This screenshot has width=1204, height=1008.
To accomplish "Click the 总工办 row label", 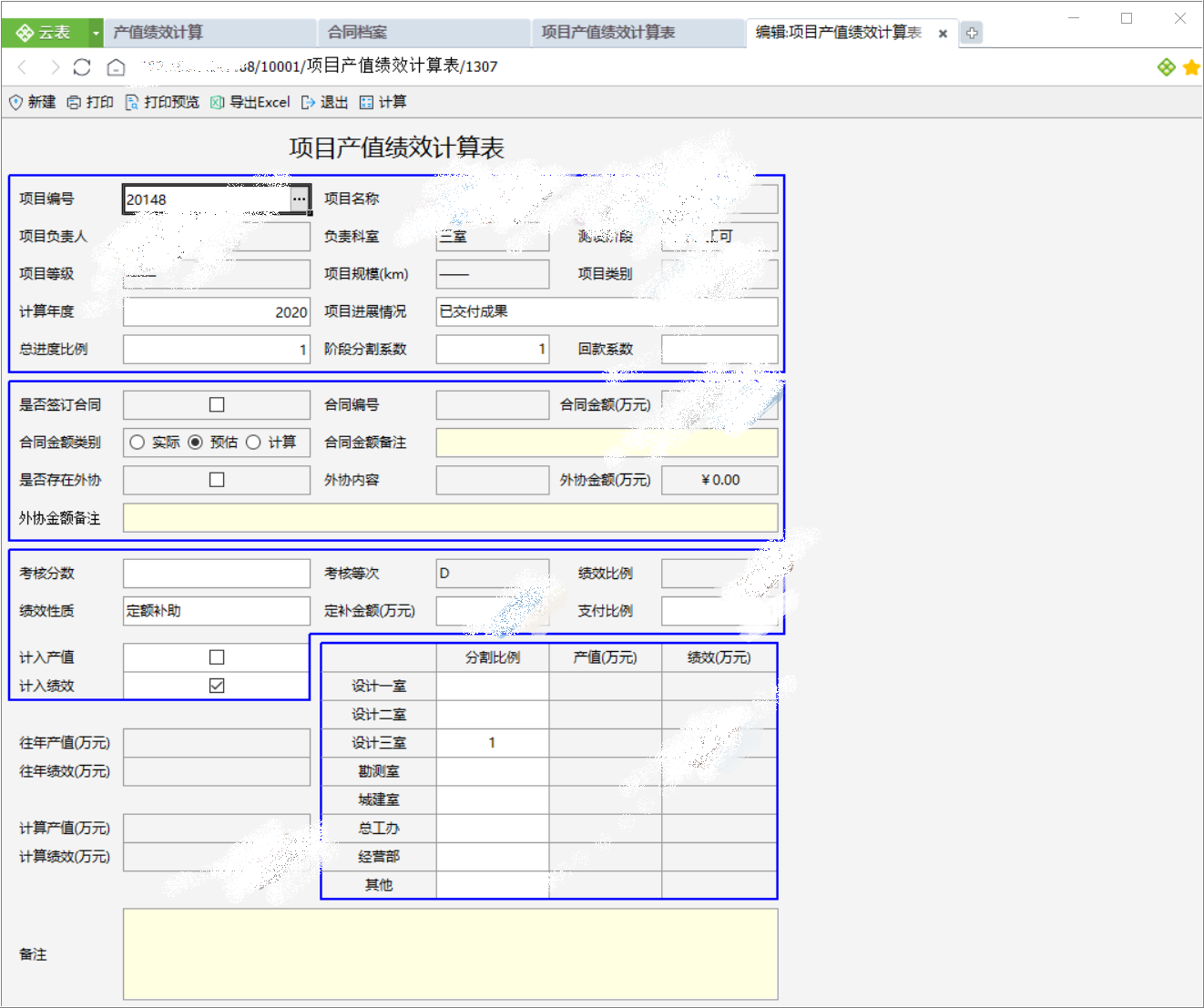I will pos(379,829).
